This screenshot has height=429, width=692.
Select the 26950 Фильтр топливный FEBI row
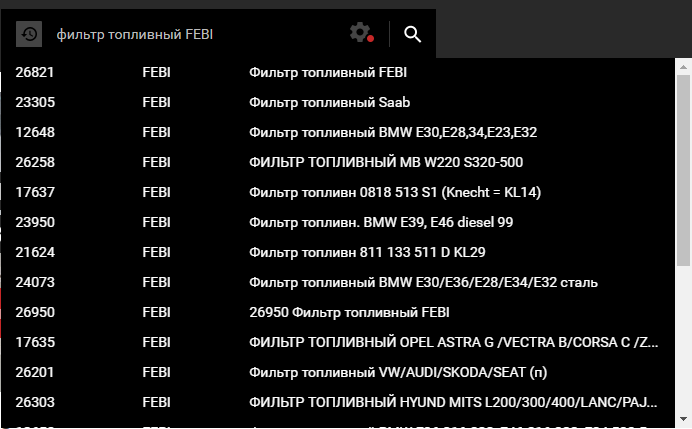(x=338, y=312)
